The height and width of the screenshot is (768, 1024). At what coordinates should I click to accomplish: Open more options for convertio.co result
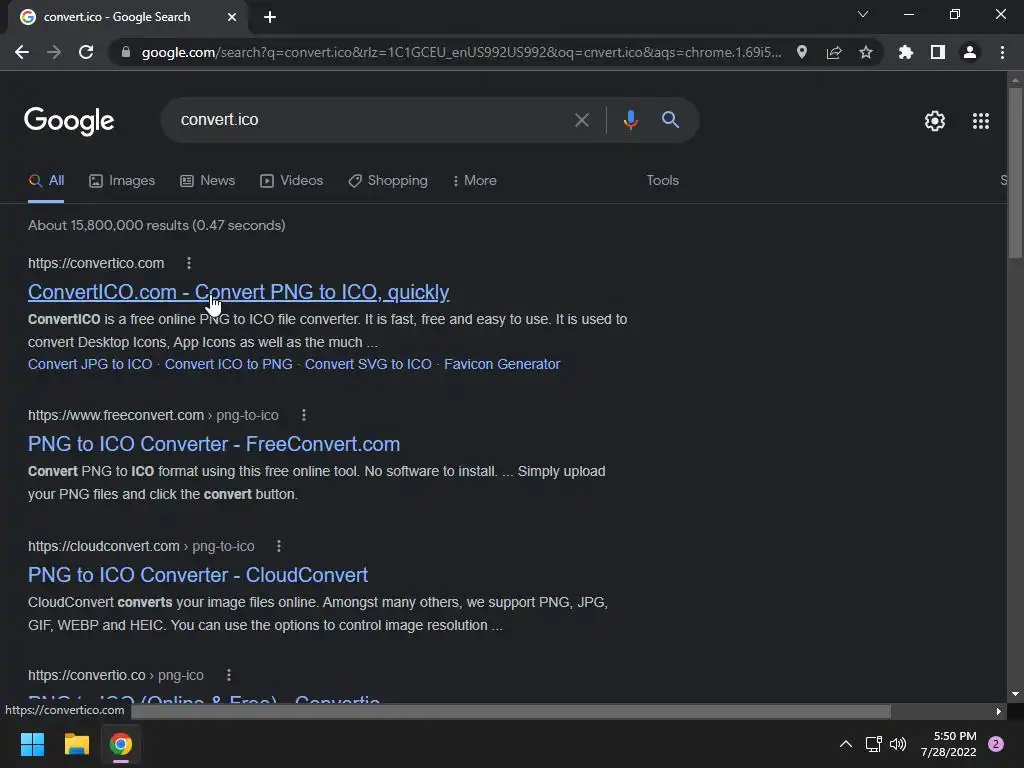click(229, 675)
